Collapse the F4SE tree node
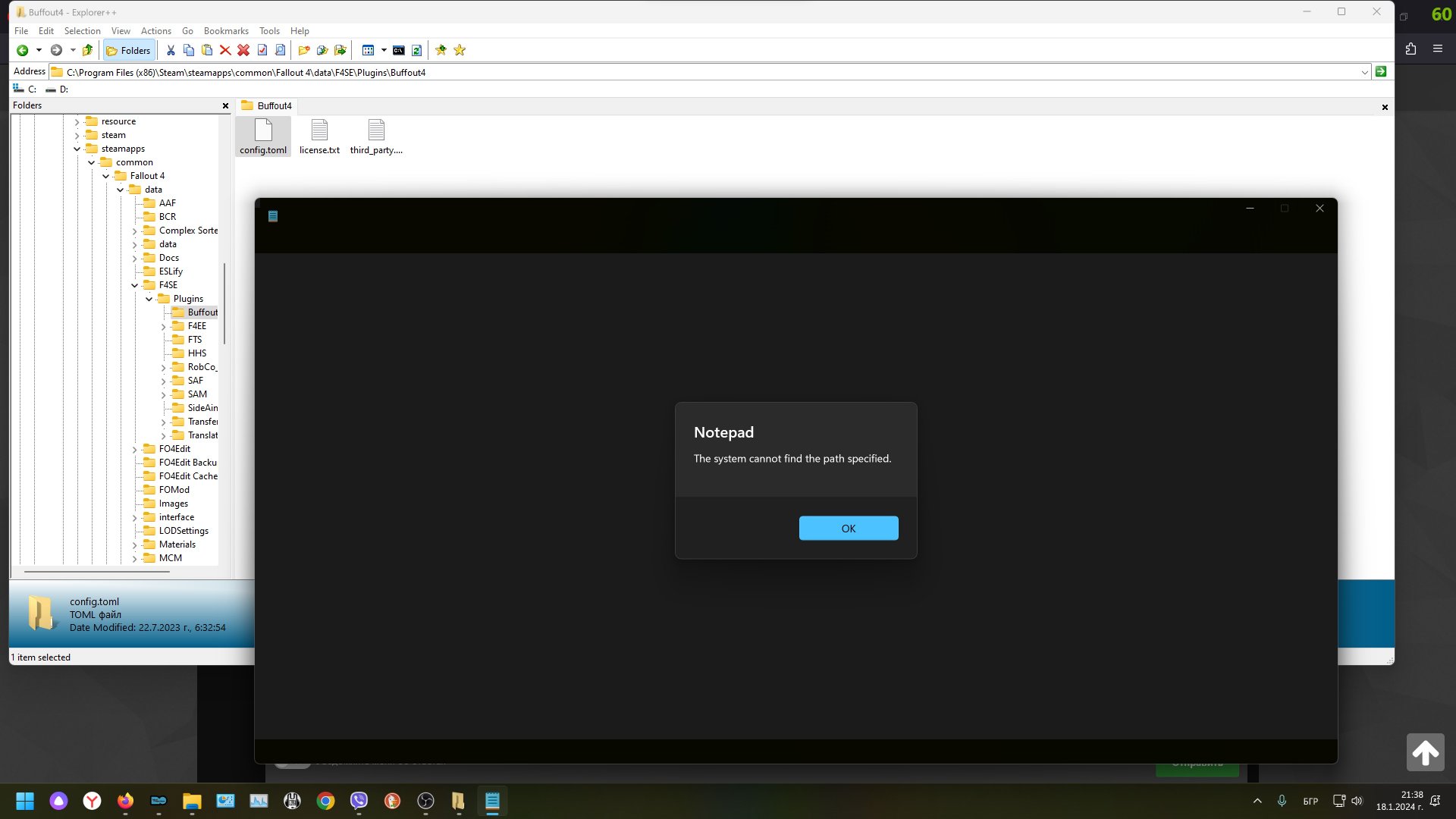Image resolution: width=1456 pixels, height=819 pixels. click(x=135, y=285)
